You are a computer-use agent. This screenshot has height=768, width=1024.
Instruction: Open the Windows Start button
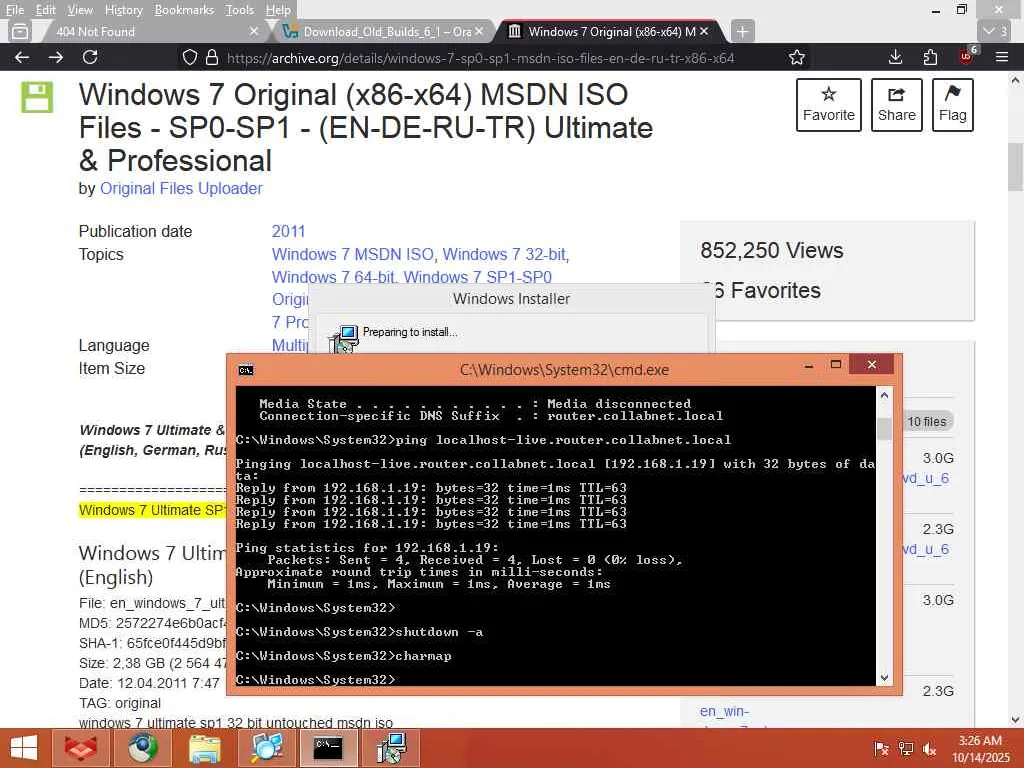[x=24, y=748]
